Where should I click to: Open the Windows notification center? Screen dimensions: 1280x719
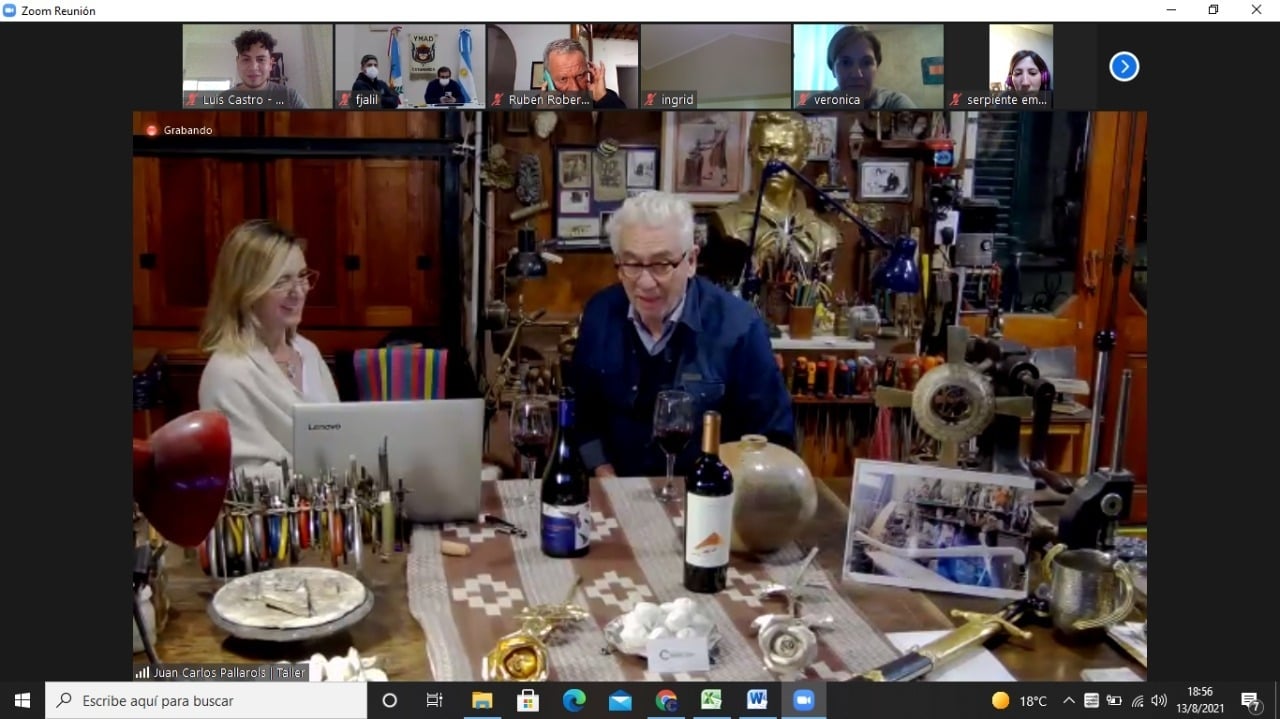1250,700
